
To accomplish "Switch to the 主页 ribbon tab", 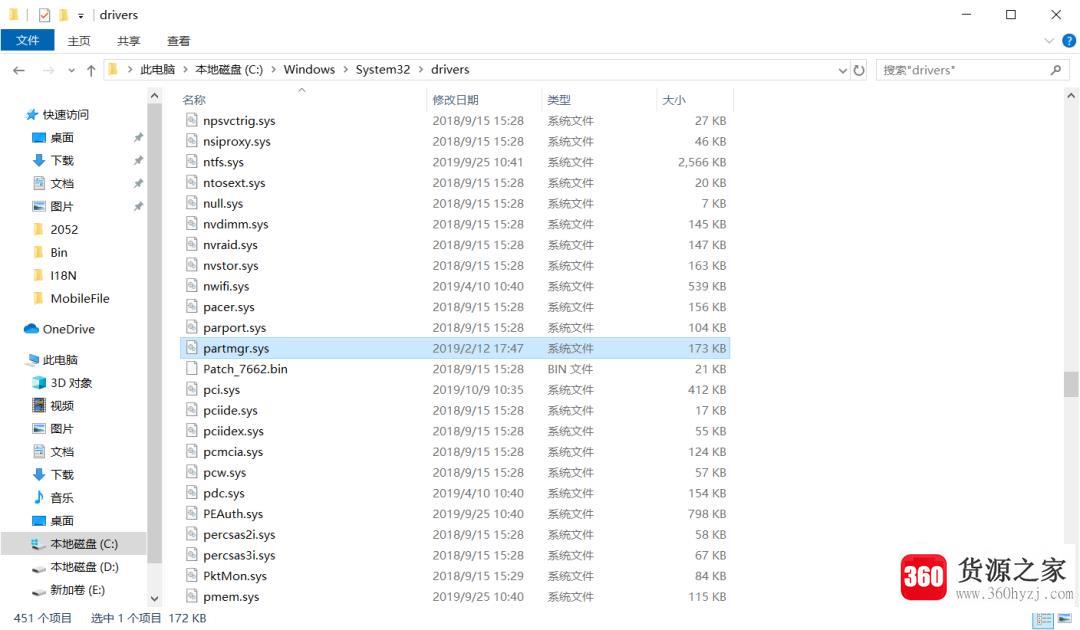I will (79, 41).
